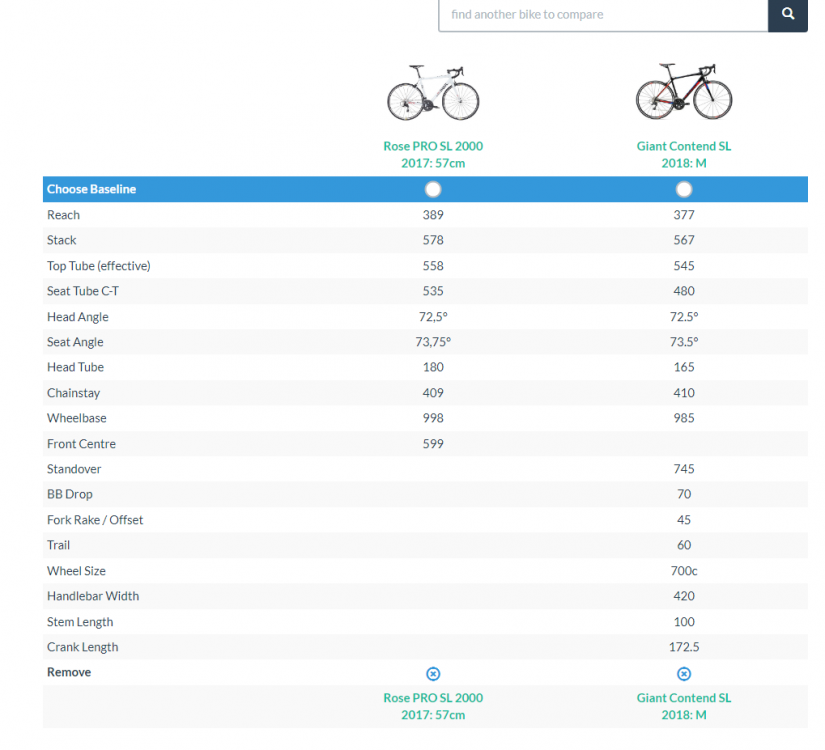Viewport: 825px width, 750px height.
Task: Click the Stem Length label
Action: 79,622
